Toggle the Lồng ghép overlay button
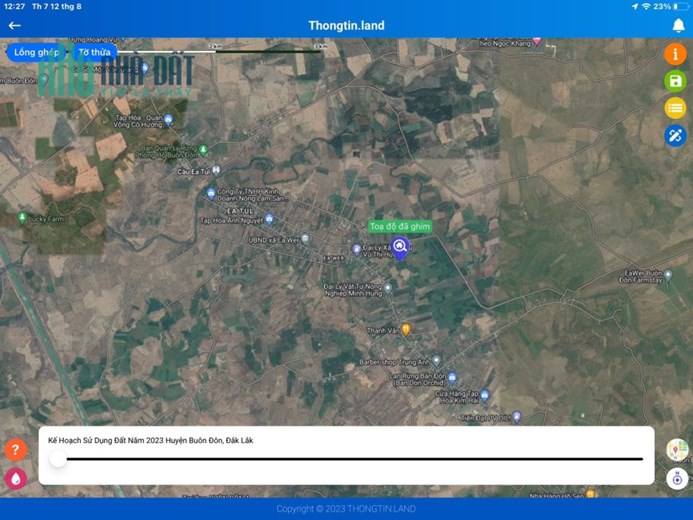The image size is (693, 520). [x=36, y=52]
